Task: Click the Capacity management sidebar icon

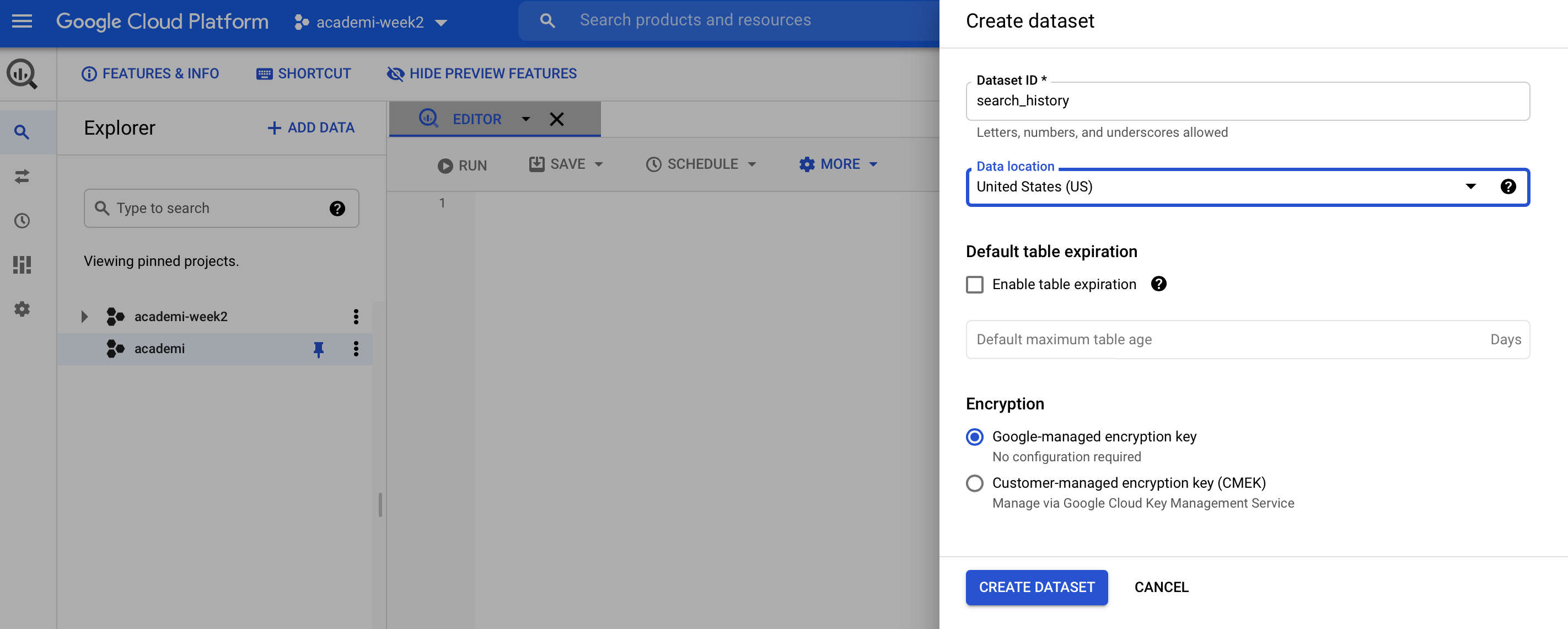Action: 23,264
